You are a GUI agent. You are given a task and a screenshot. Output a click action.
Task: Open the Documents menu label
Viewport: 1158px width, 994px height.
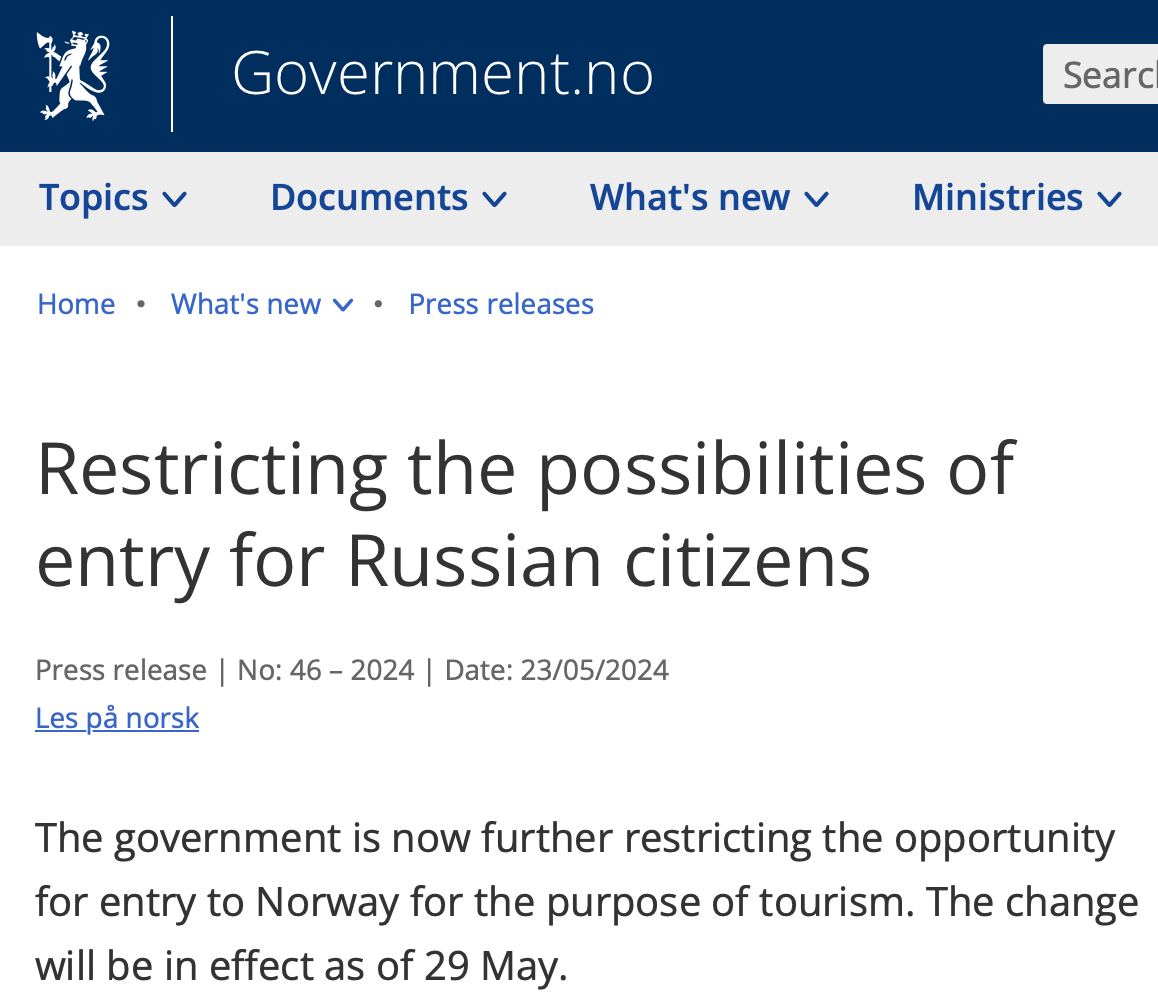pyautogui.click(x=369, y=198)
